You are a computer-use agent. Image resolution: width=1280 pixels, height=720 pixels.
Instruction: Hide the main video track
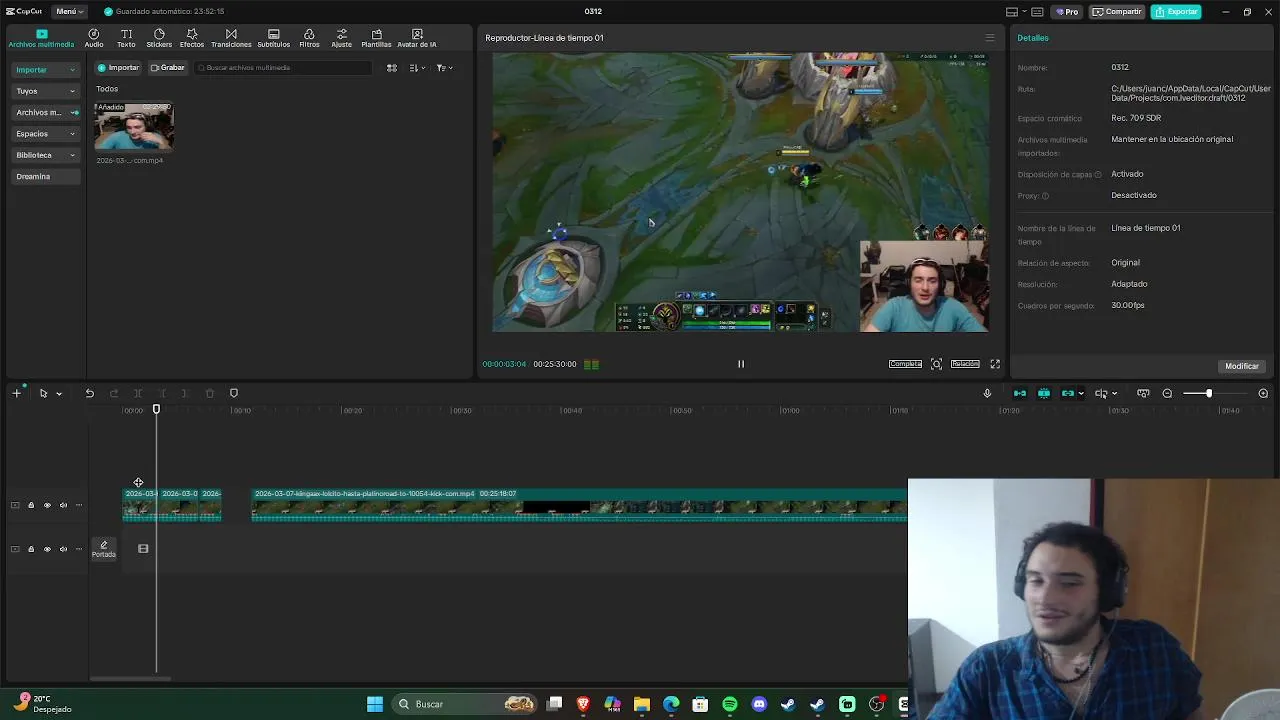pos(47,505)
